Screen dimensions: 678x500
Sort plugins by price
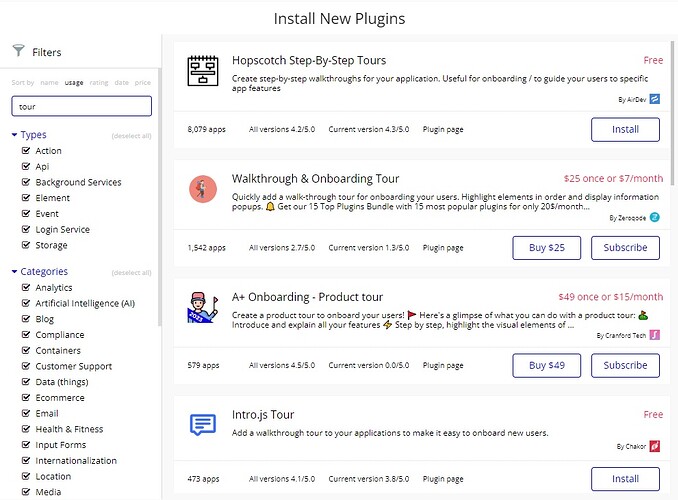click(143, 82)
